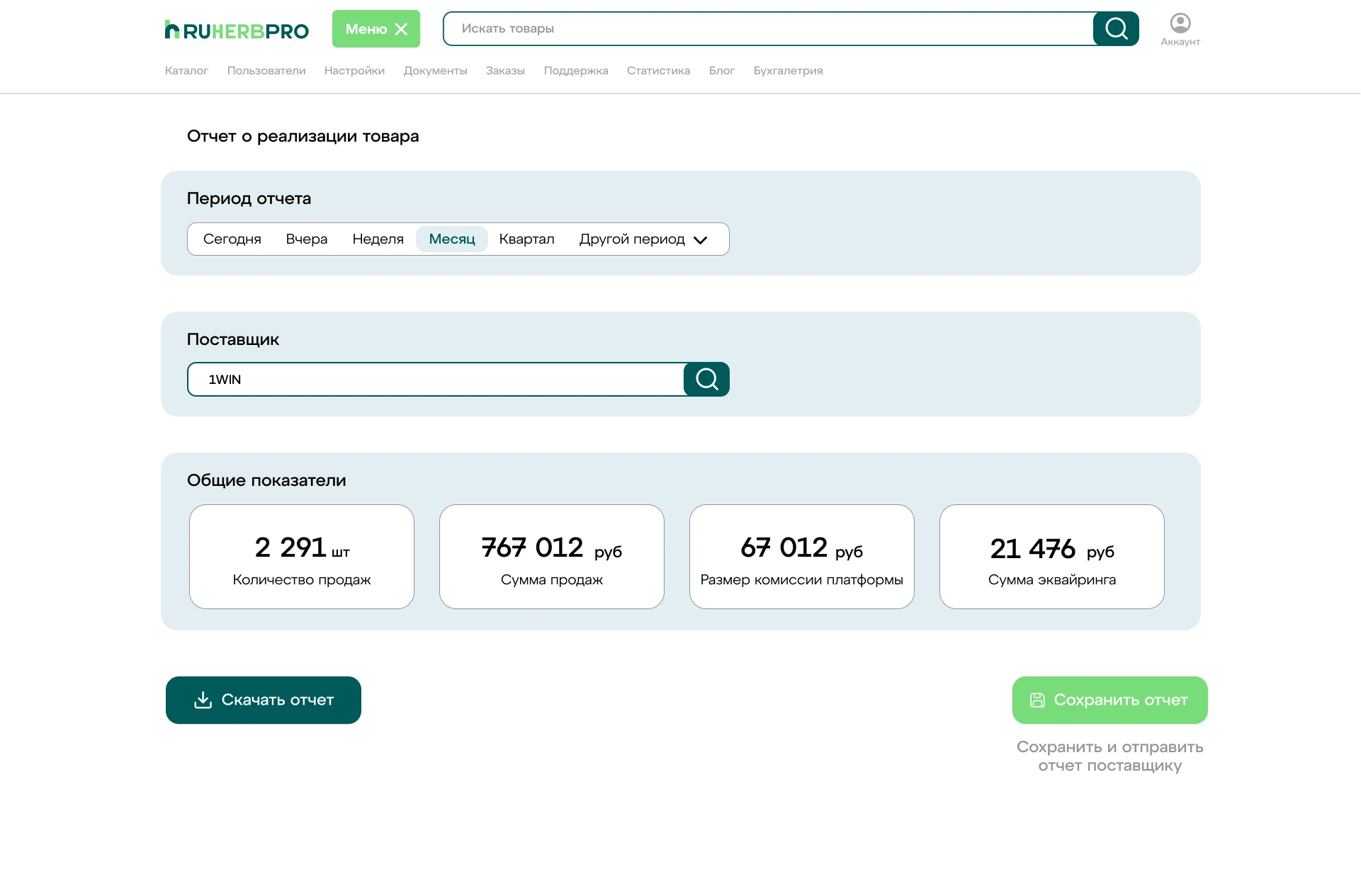Open the Пользователи menu item
The image size is (1361, 896).
click(x=266, y=70)
